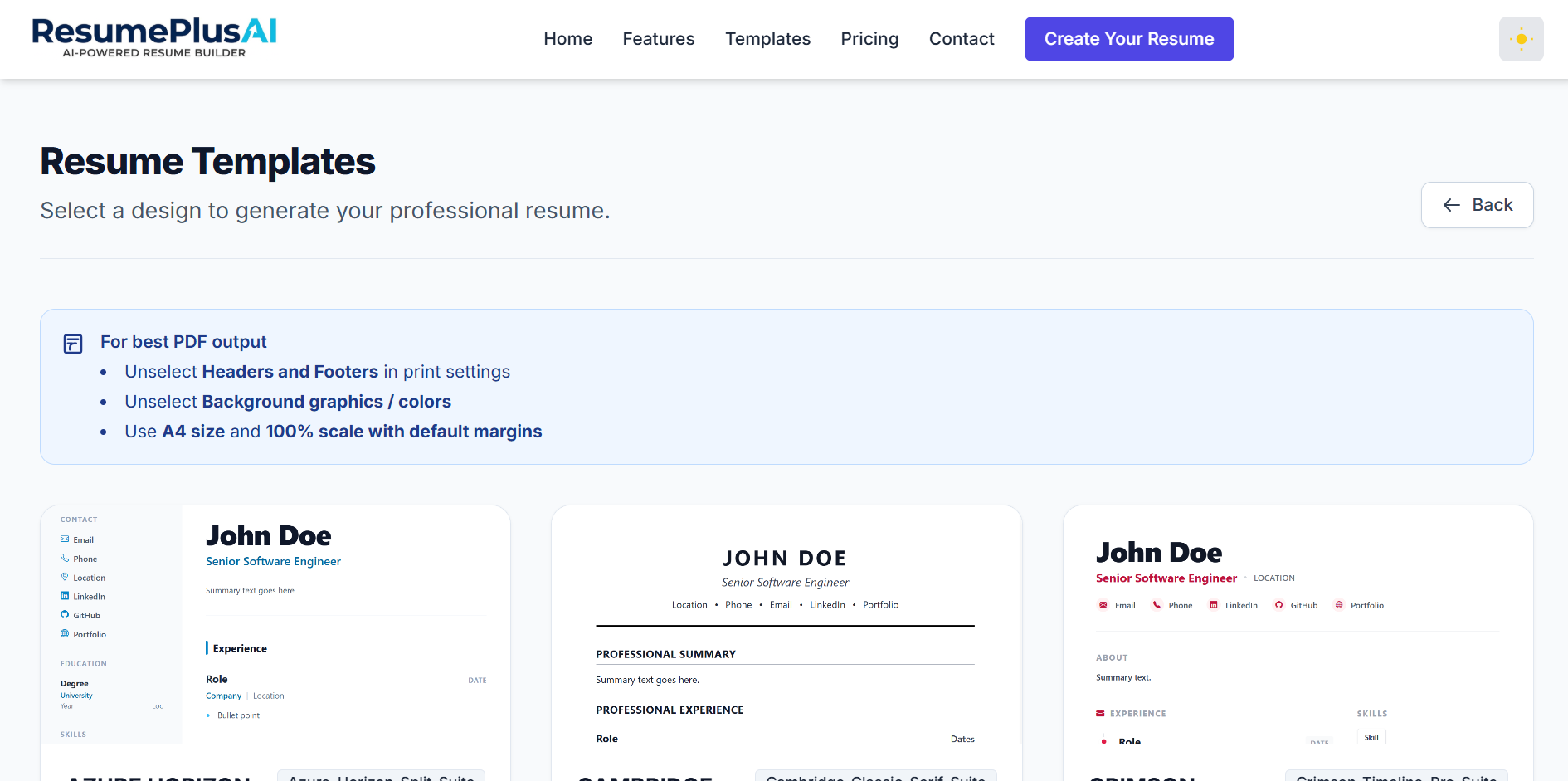Click the 'Resume Templates' page heading
Screen dimensions: 1568x781
click(208, 161)
